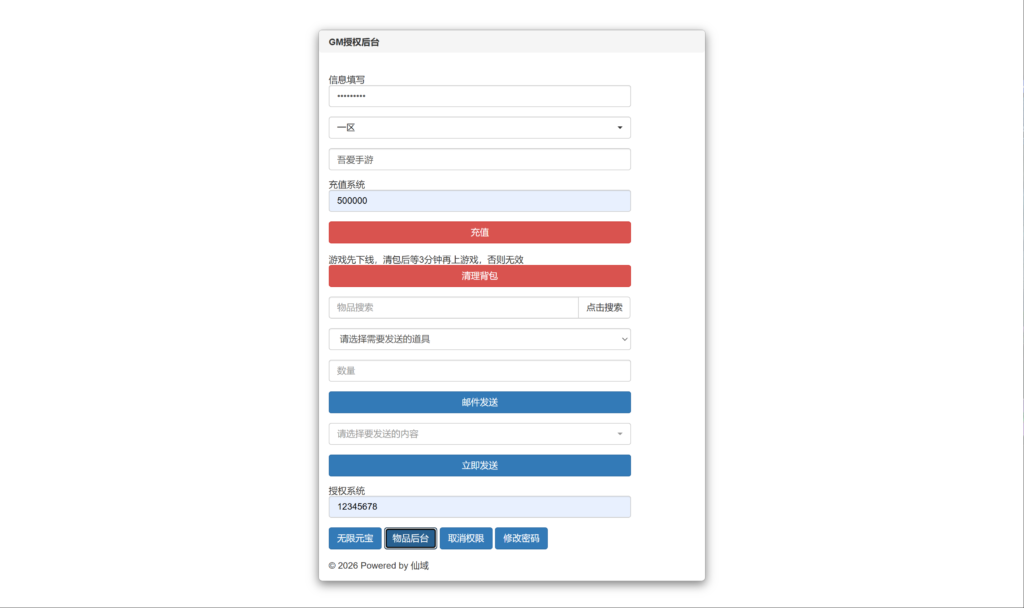Open the 一区 server dropdown
Screen dimensions: 1024x608
[479, 128]
